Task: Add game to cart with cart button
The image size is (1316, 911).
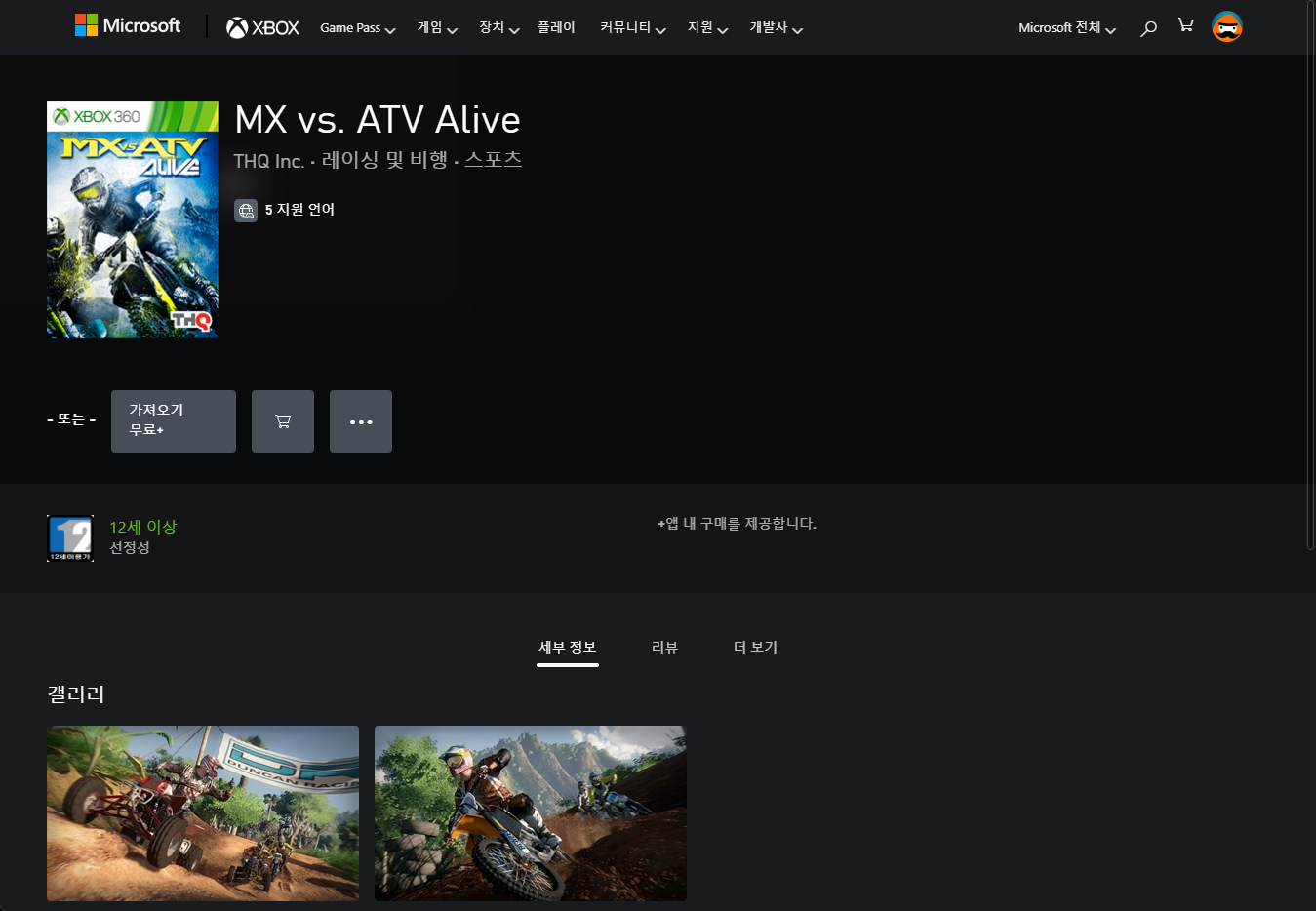Action: pos(283,421)
